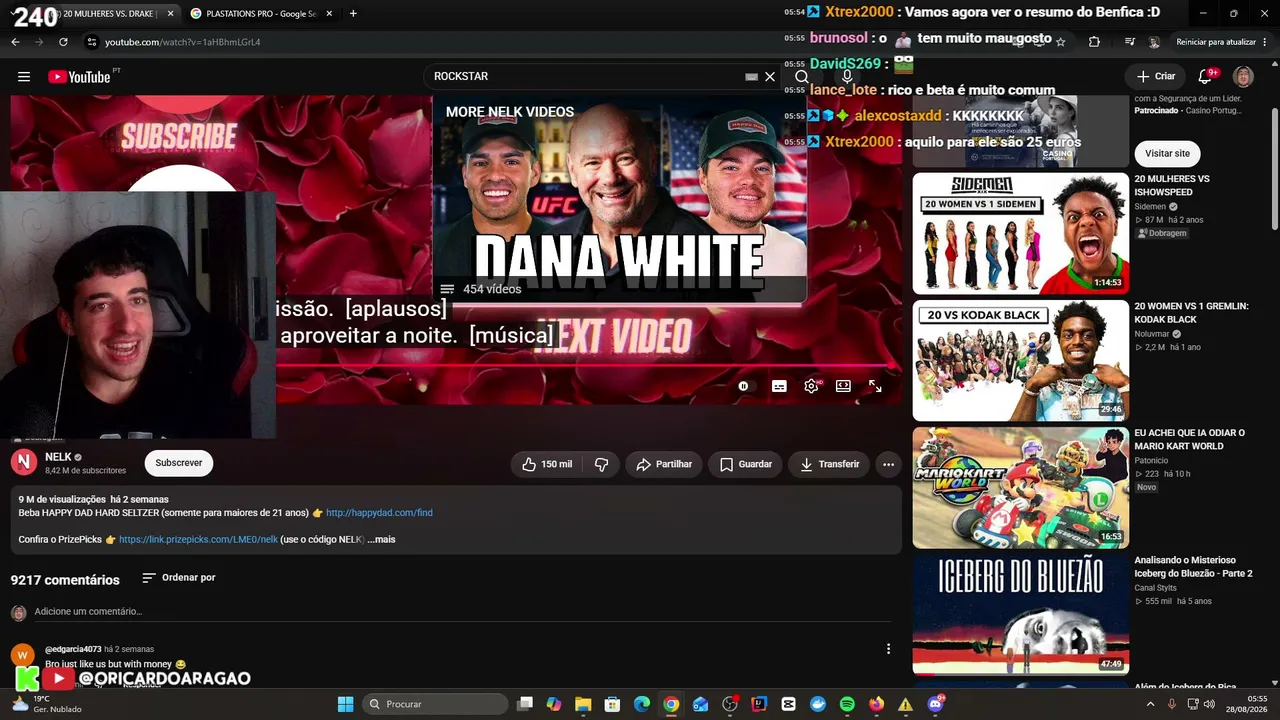Screen dimensions: 1280x720
Task: Dislike the video
Action: (x=602, y=464)
